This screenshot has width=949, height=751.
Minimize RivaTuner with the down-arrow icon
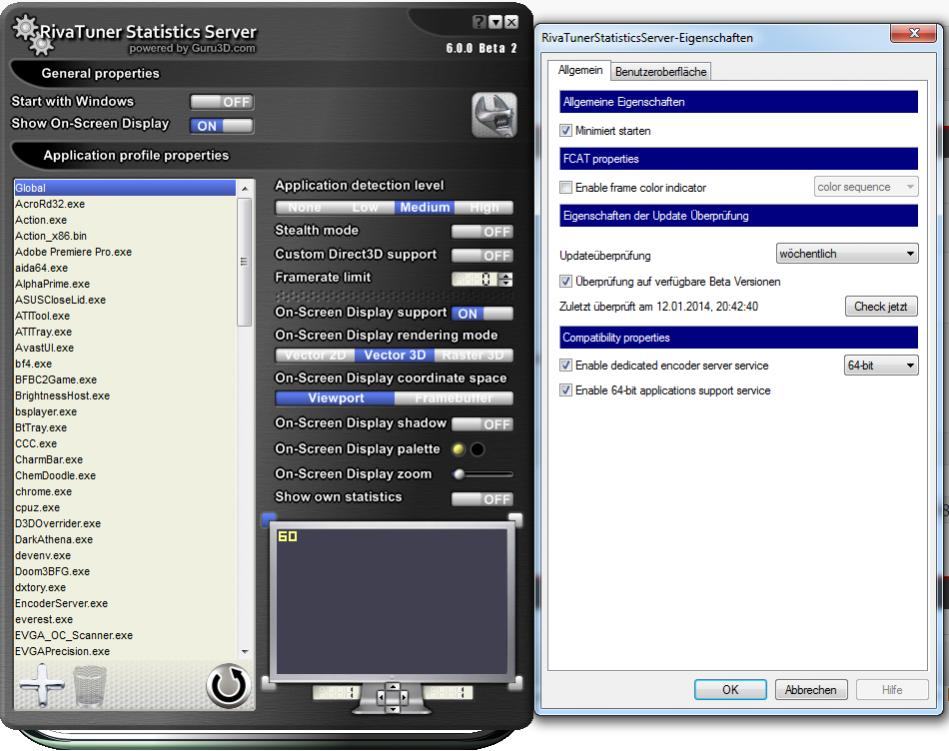click(495, 22)
